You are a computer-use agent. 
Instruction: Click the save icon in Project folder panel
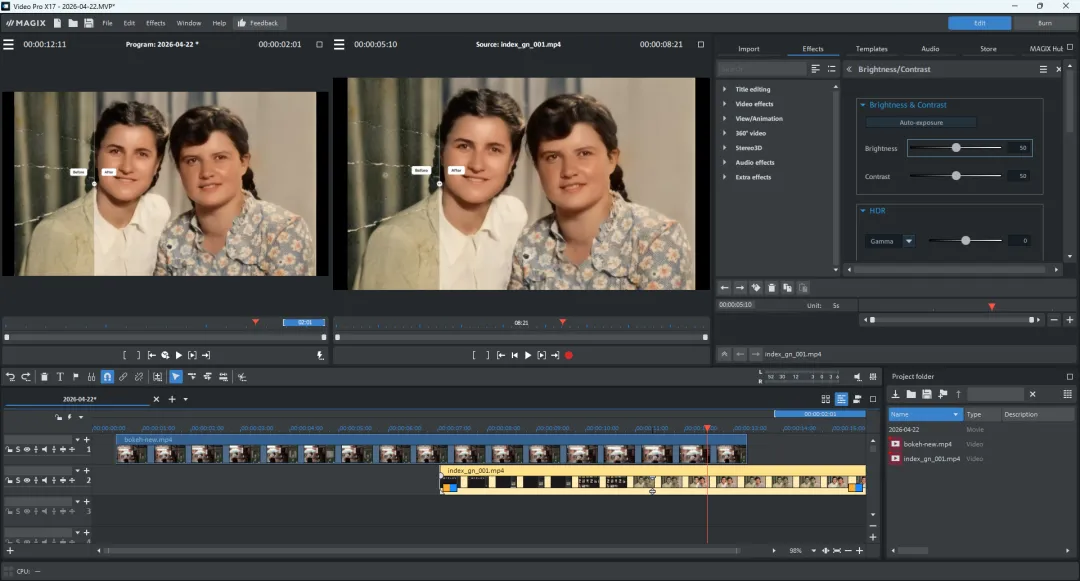(927, 394)
